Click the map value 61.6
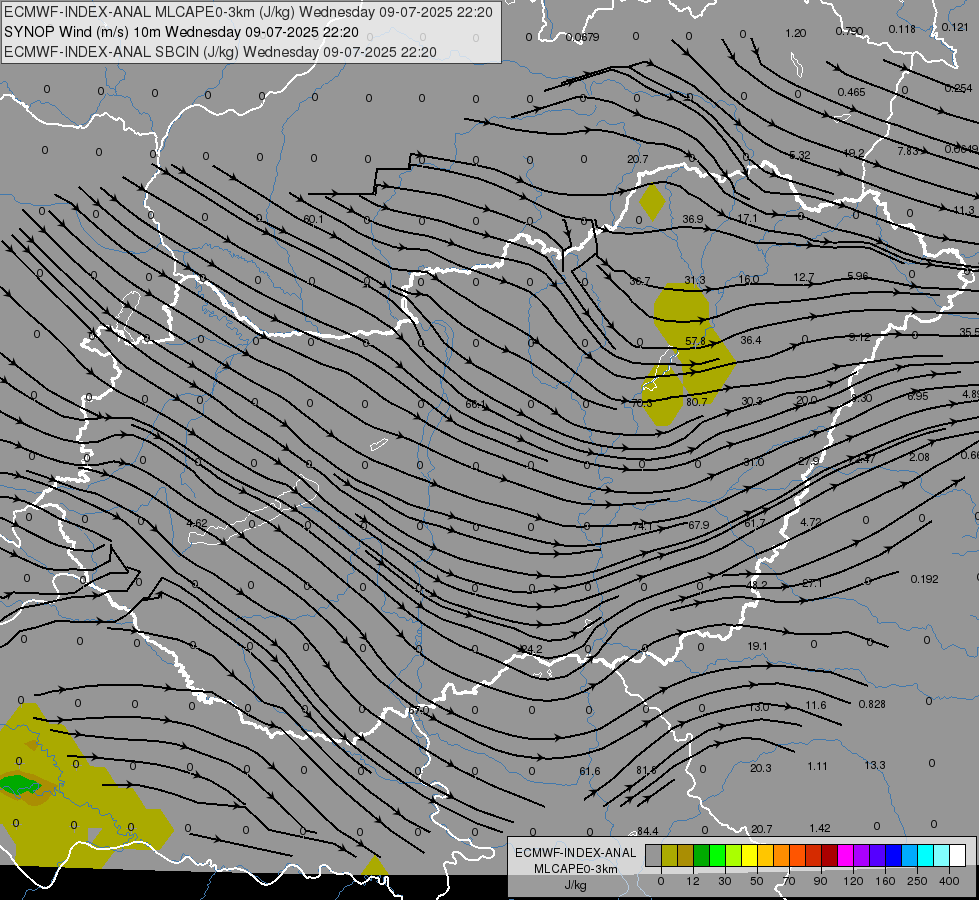 coord(589,771)
